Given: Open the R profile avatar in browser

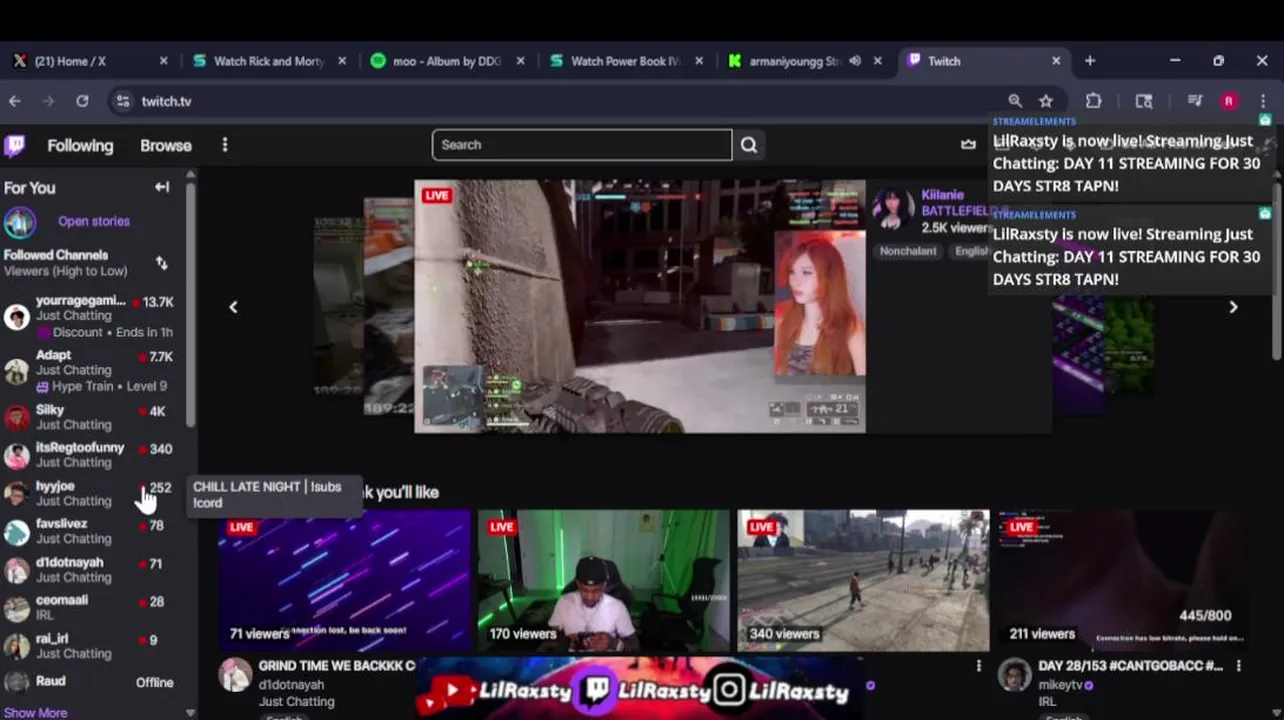Looking at the screenshot, I should click(x=1229, y=101).
